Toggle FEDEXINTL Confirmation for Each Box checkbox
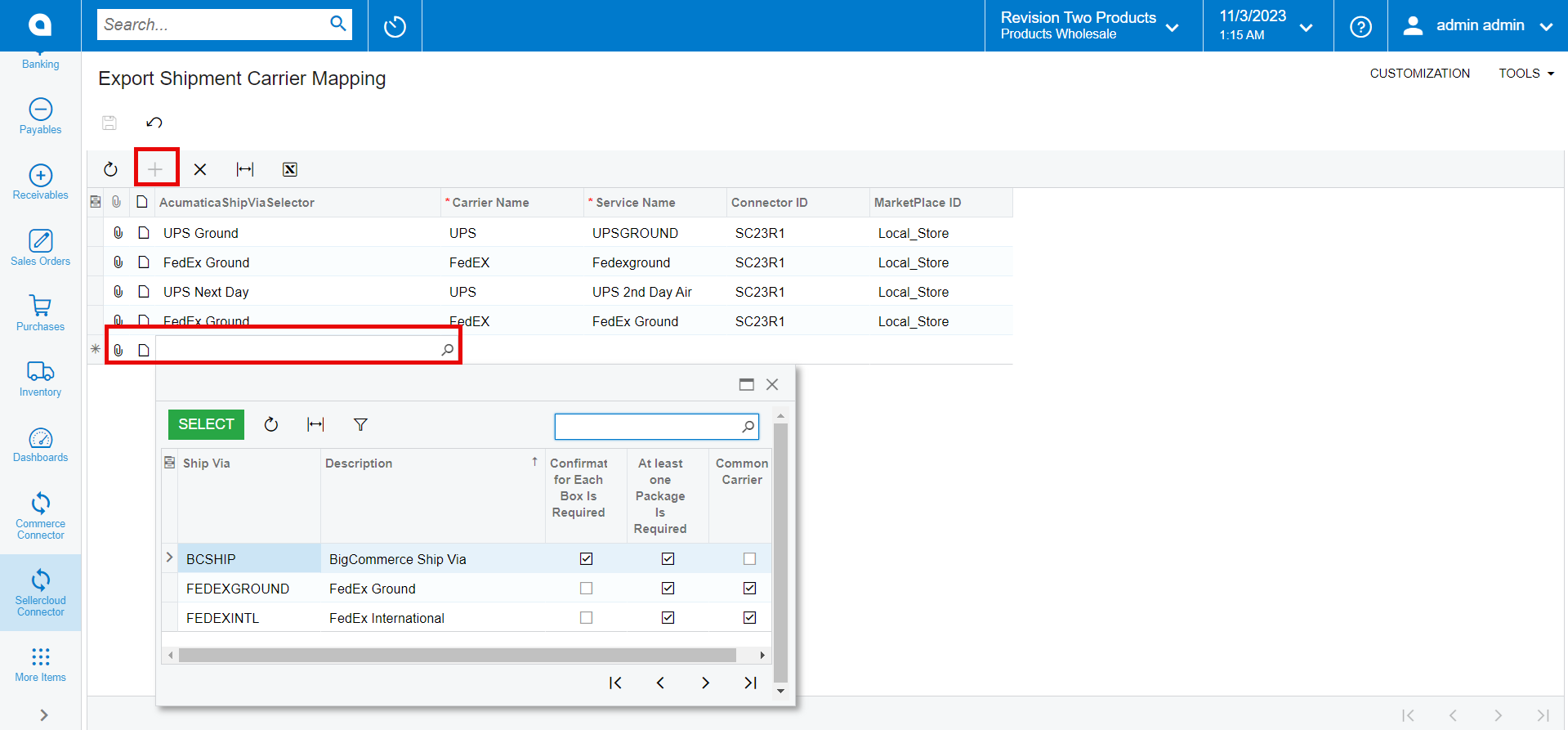Image resolution: width=1568 pixels, height=730 pixels. [x=586, y=618]
